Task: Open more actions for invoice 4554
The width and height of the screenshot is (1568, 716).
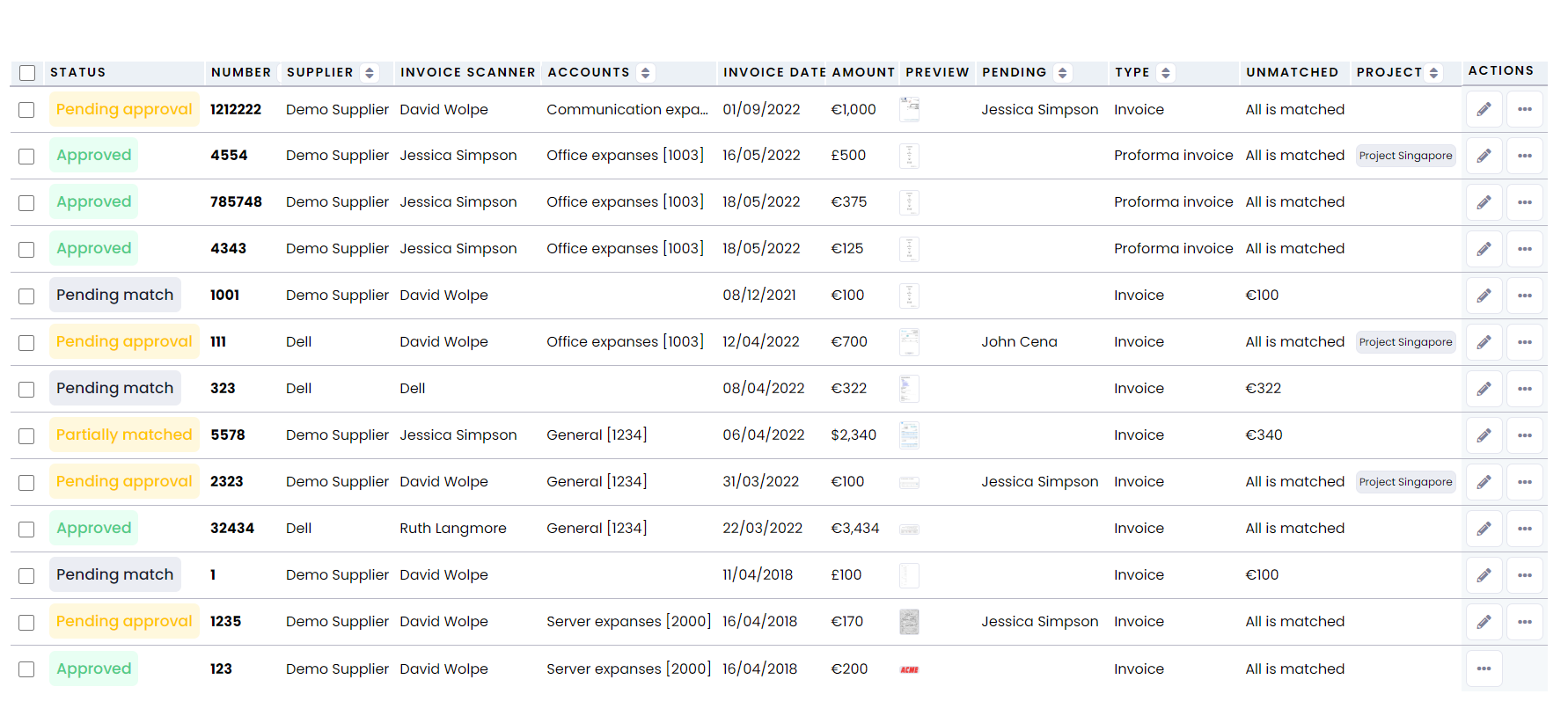Action: pyautogui.click(x=1525, y=156)
